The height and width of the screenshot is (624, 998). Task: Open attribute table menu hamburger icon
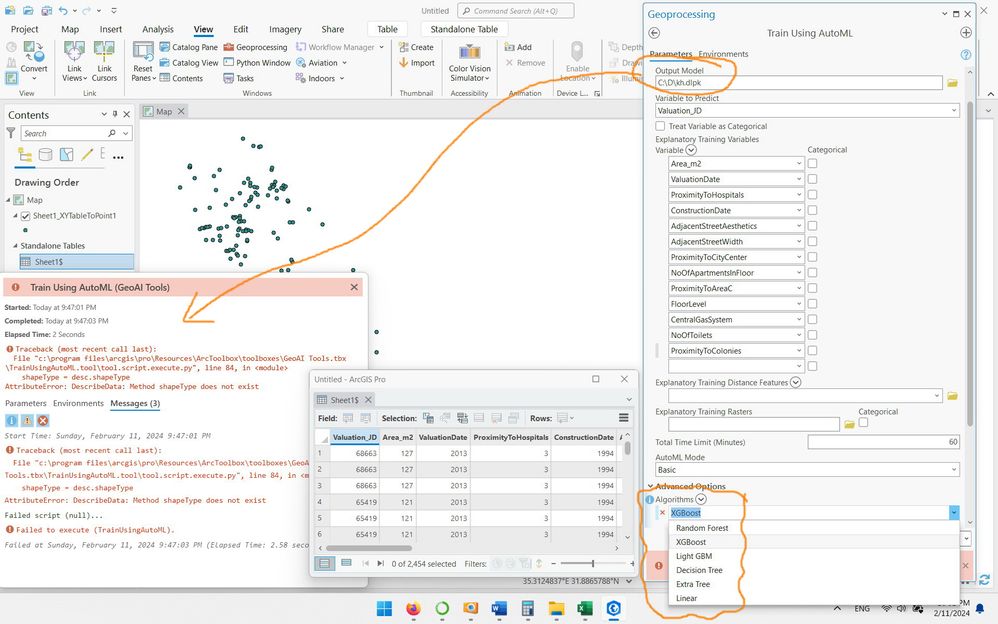coord(623,418)
